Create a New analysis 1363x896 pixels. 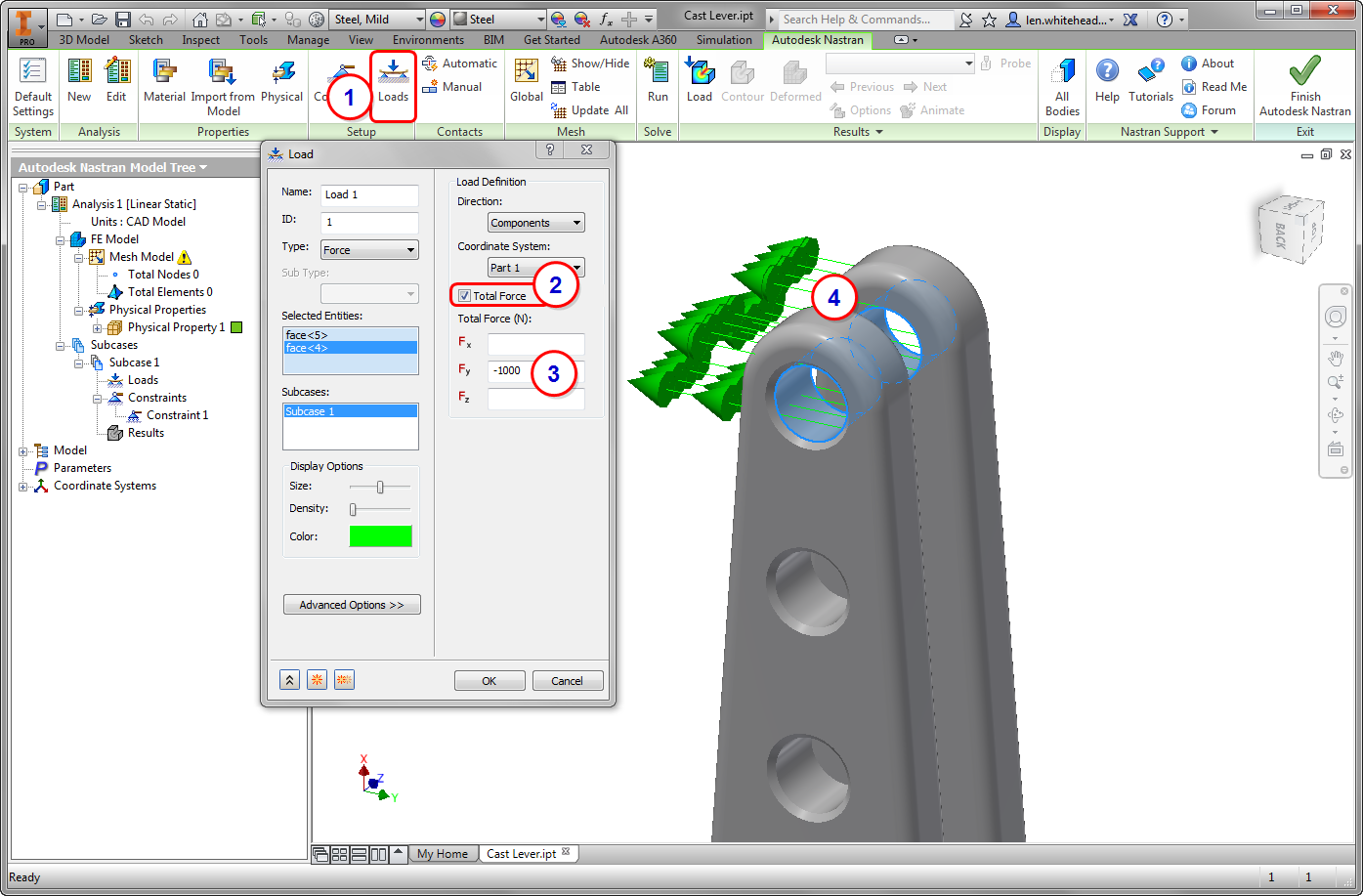click(x=79, y=80)
